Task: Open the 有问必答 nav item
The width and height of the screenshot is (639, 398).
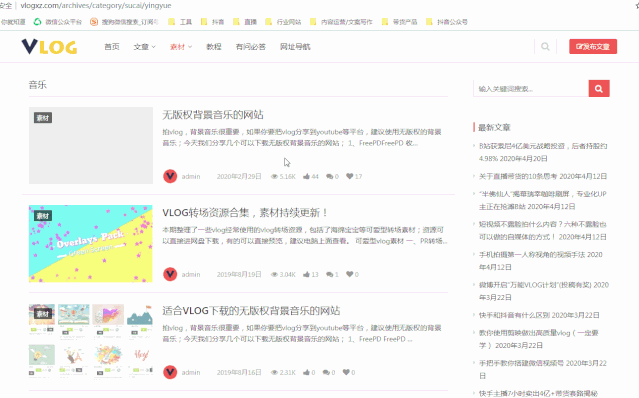Action: pyautogui.click(x=251, y=47)
